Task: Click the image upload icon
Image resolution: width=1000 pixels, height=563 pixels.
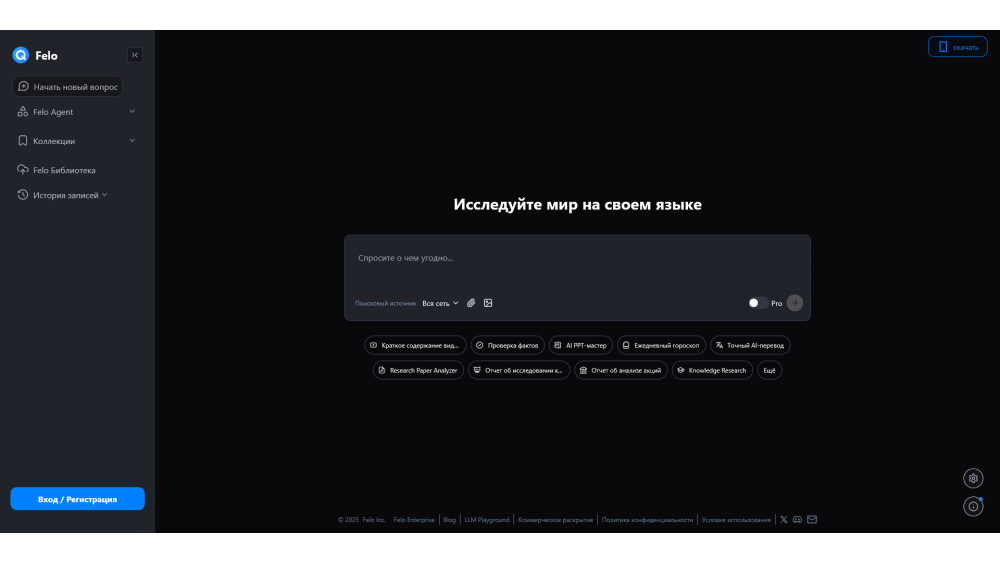Action: pos(488,303)
